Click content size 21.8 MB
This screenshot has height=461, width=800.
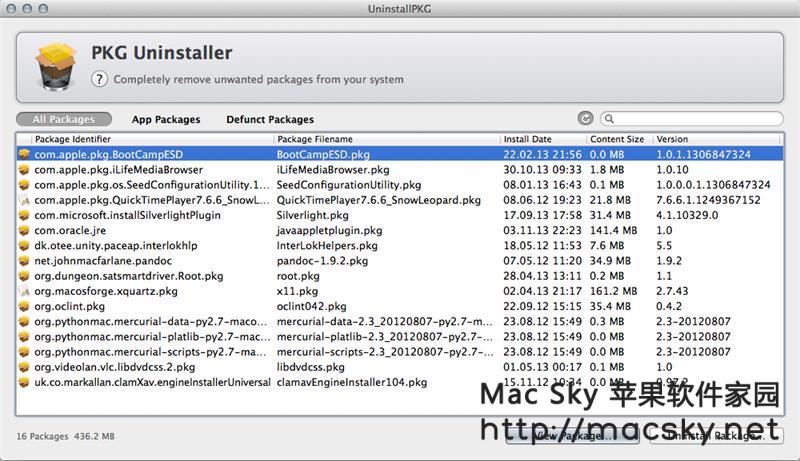point(610,200)
